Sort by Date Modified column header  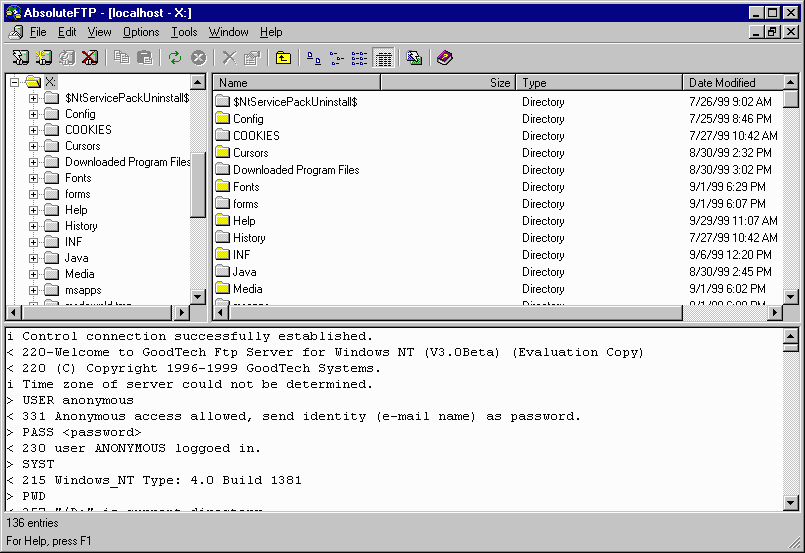click(x=733, y=83)
